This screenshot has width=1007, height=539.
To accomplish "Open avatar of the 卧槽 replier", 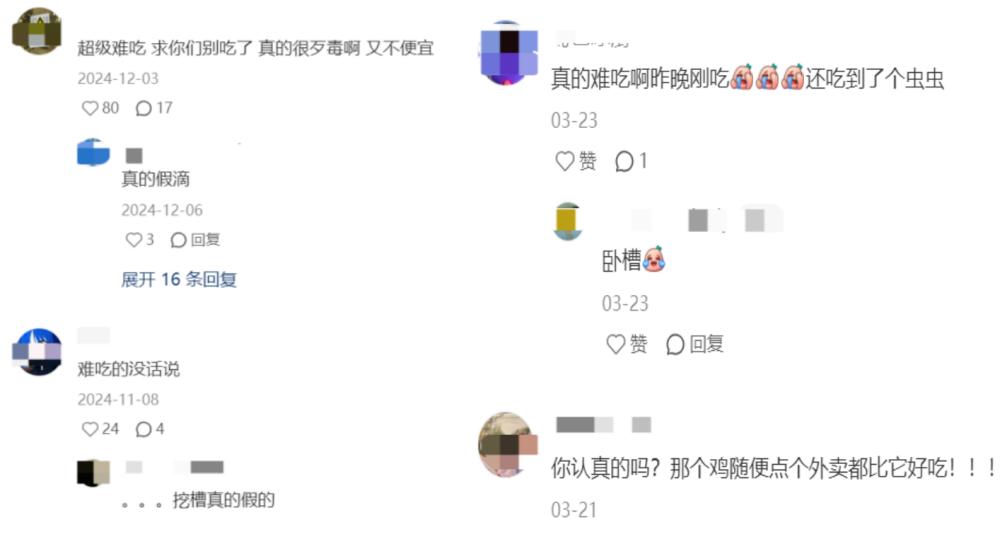I will (568, 222).
